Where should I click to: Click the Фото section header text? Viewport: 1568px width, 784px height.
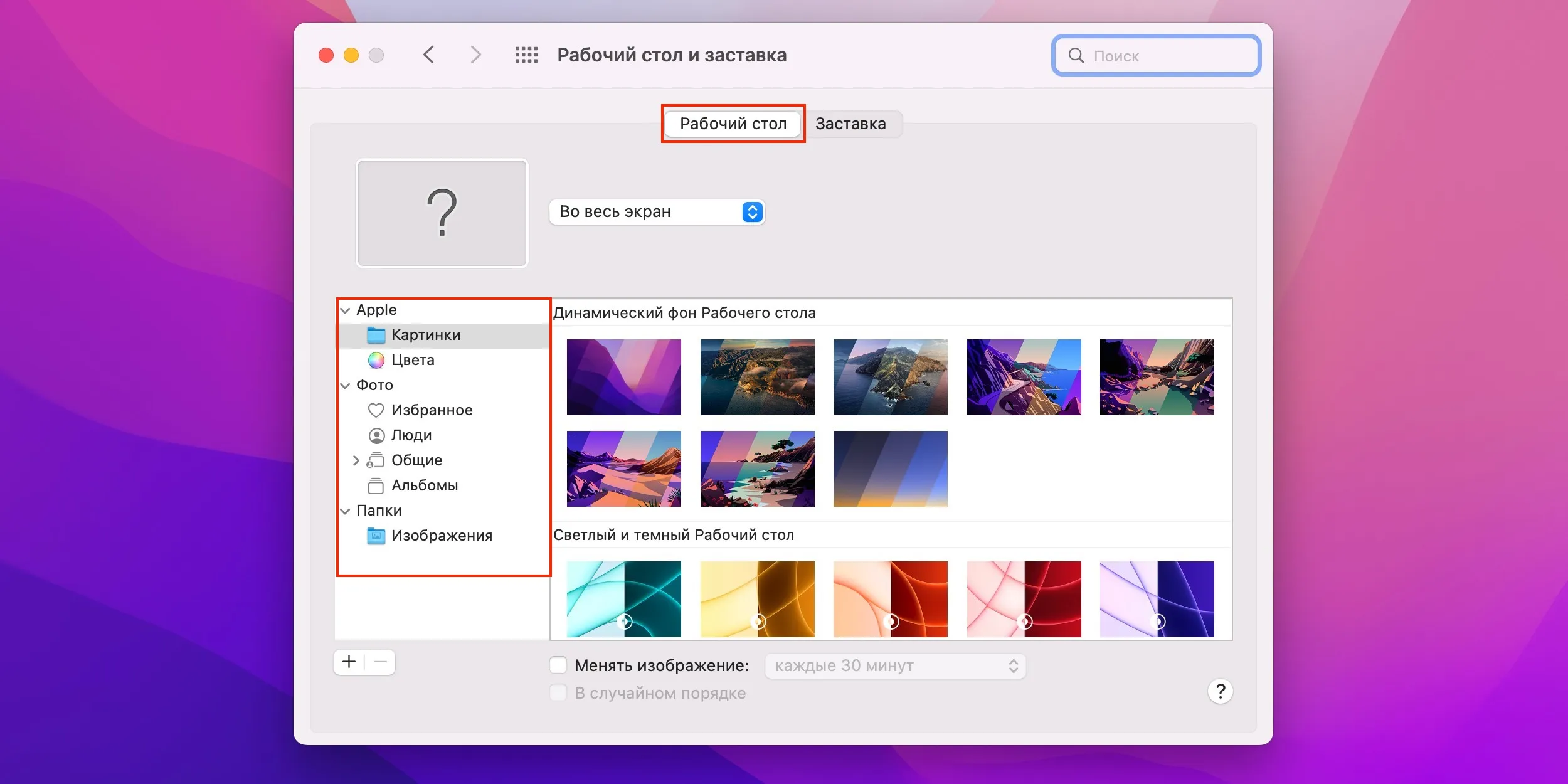click(374, 385)
